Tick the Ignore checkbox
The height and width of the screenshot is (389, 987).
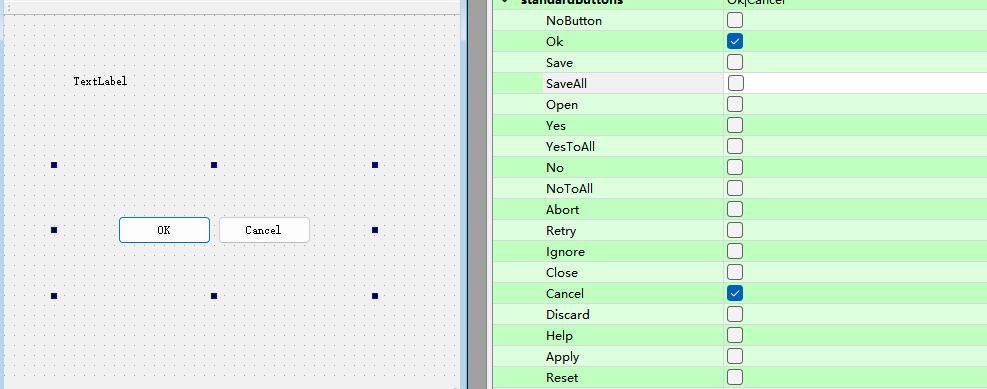tap(735, 251)
